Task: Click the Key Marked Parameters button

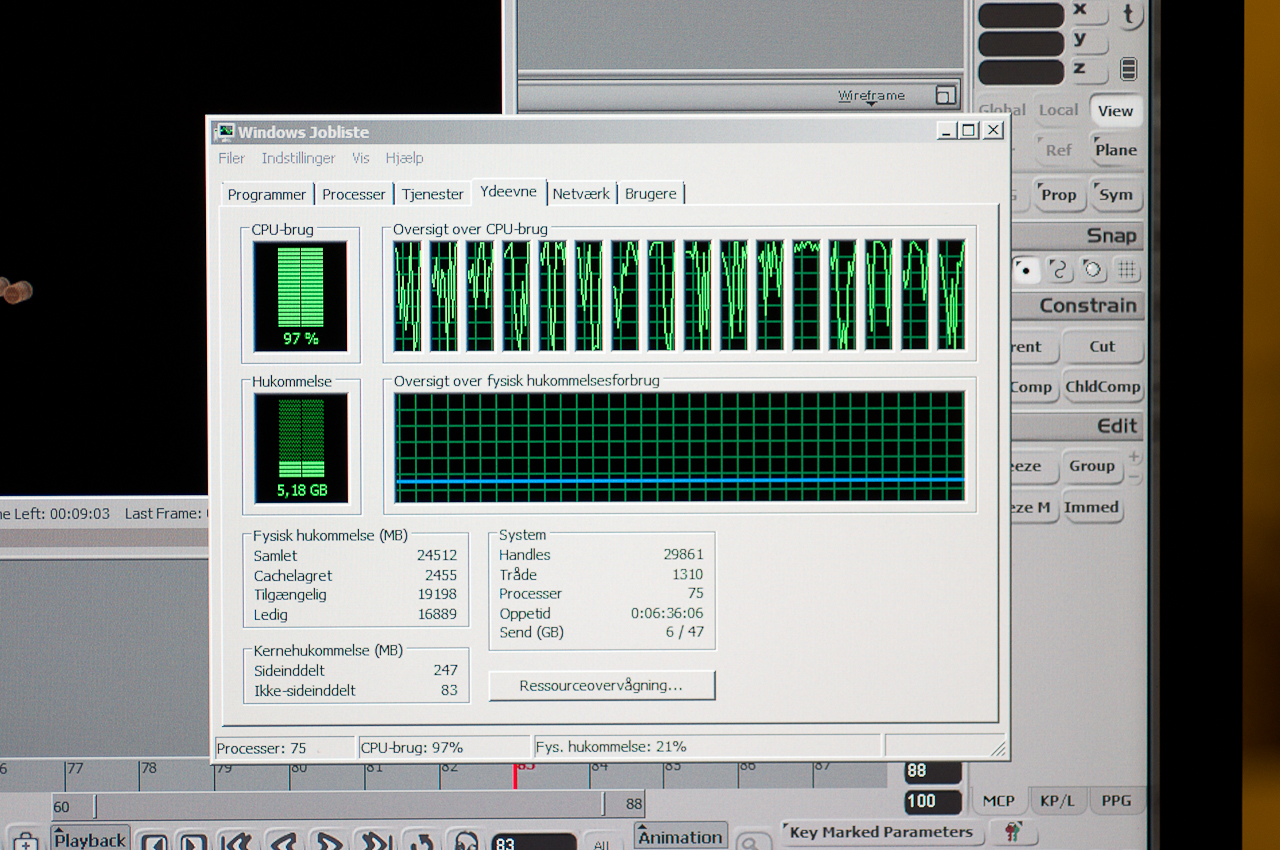Action: click(881, 832)
